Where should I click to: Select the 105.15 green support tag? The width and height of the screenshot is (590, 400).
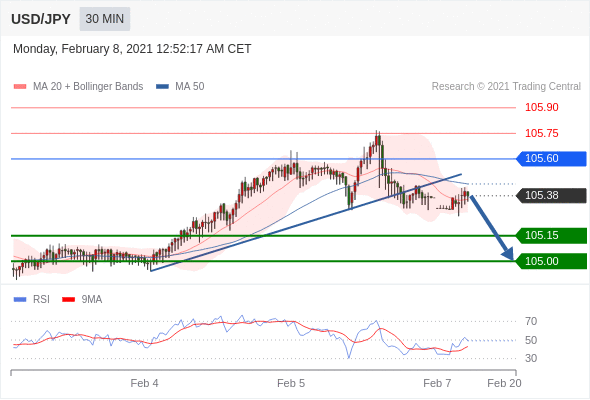(551, 236)
